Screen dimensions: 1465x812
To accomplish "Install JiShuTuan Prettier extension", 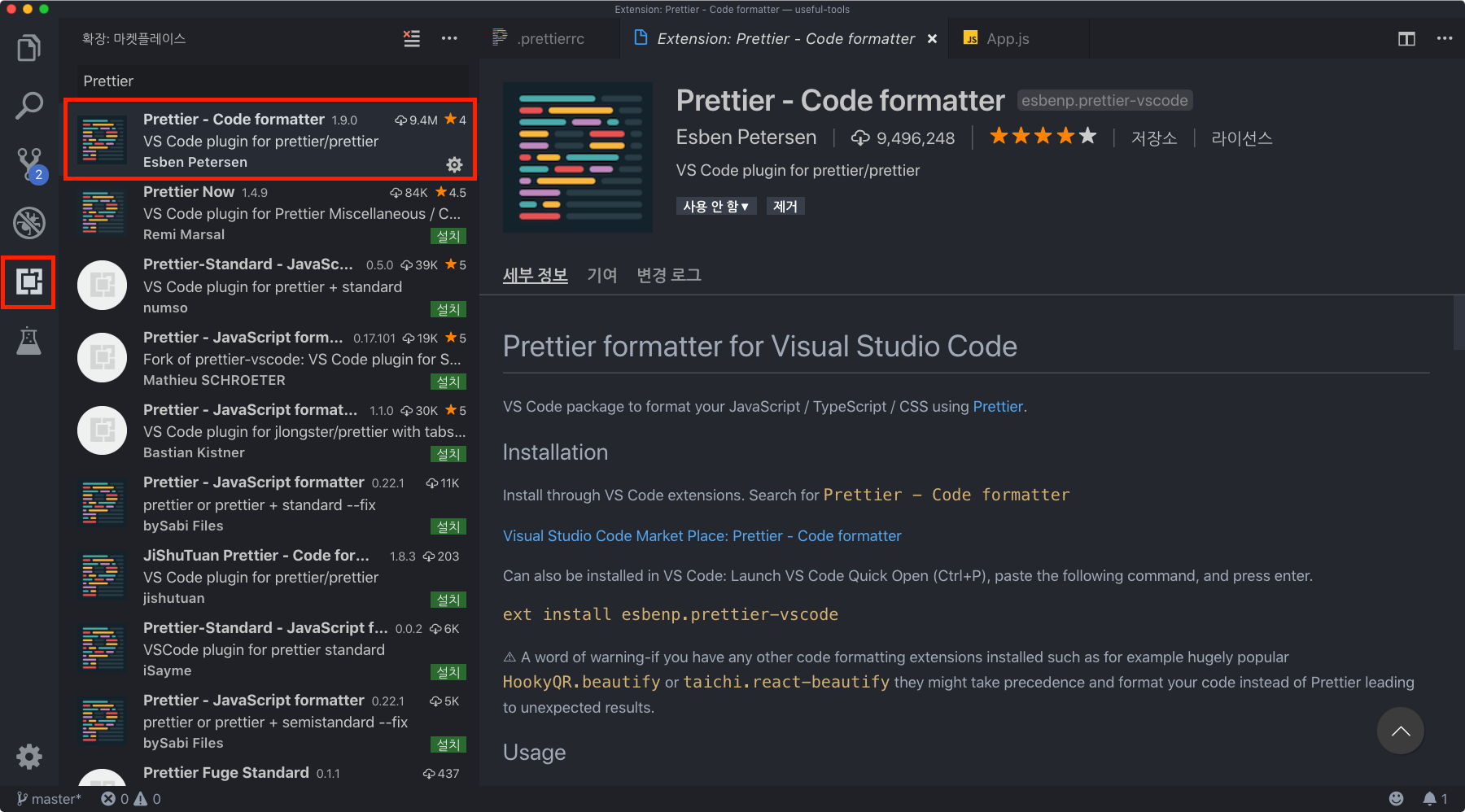I will point(448,600).
